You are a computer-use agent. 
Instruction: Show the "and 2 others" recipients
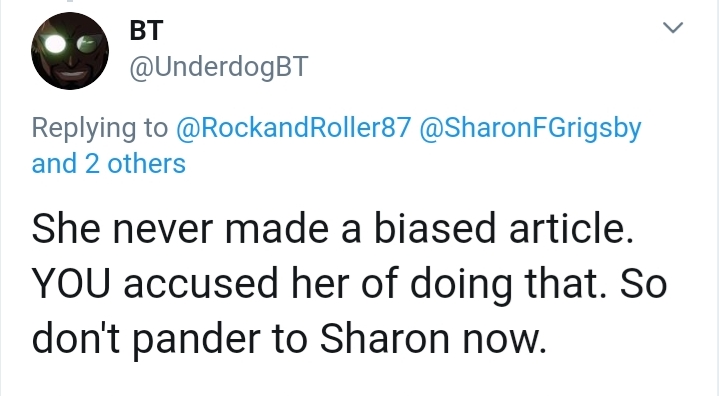[x=109, y=164]
